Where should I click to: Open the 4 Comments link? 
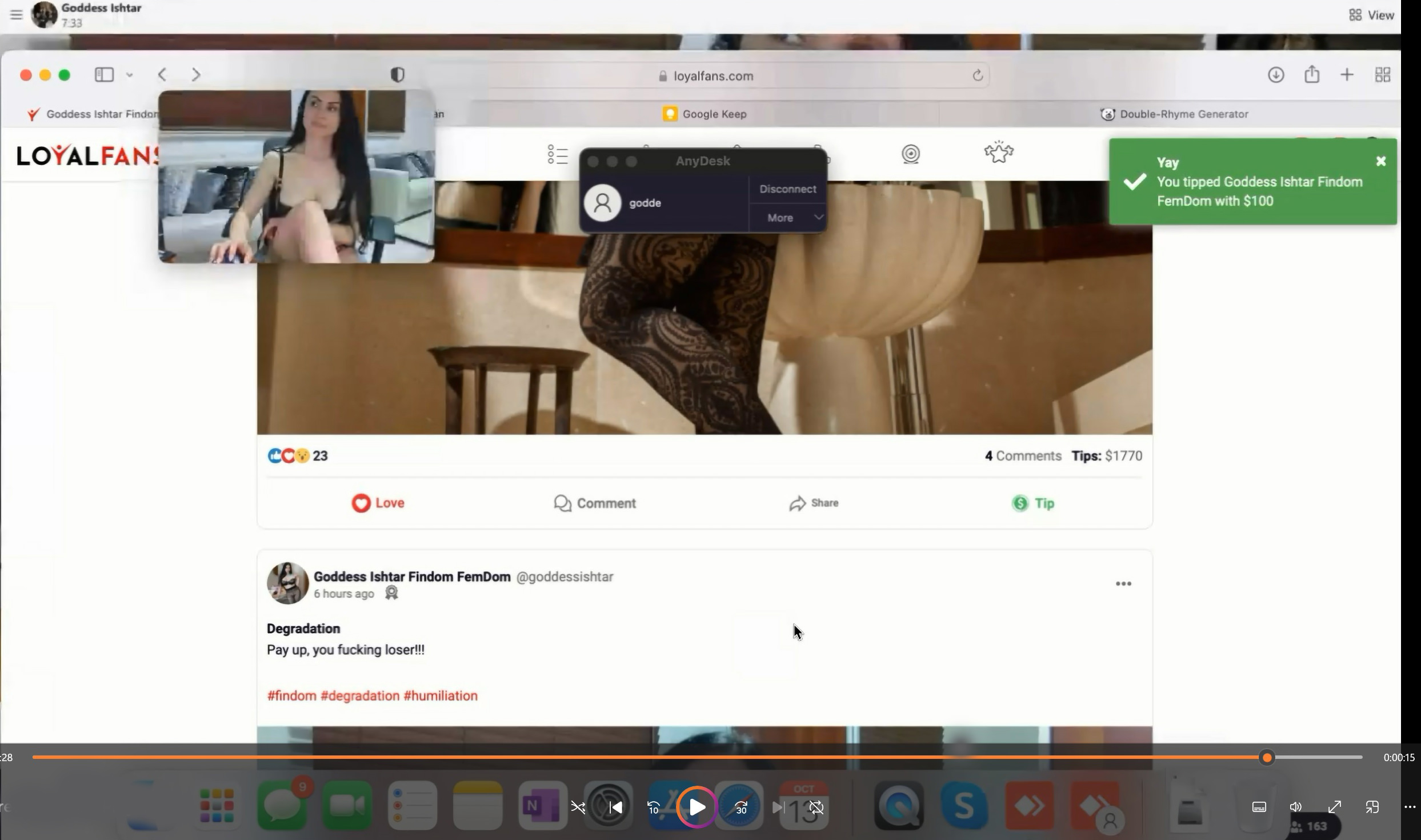1023,456
